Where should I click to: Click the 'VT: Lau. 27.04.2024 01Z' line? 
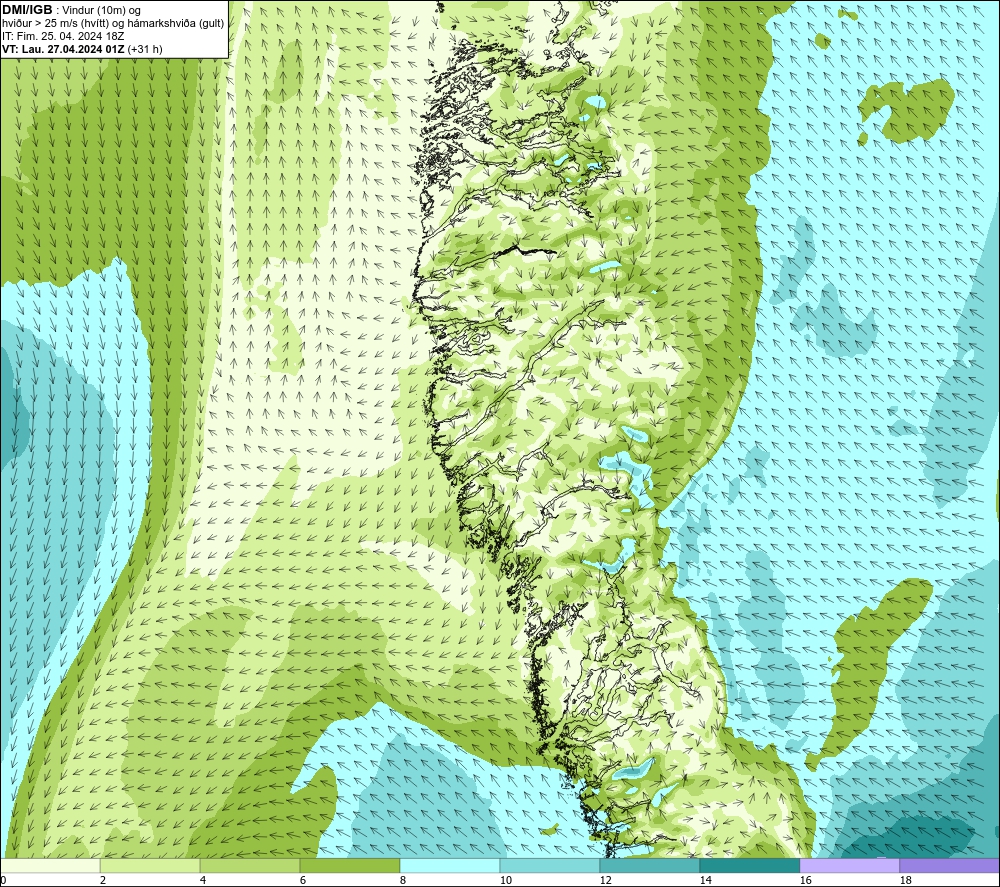pos(63,49)
